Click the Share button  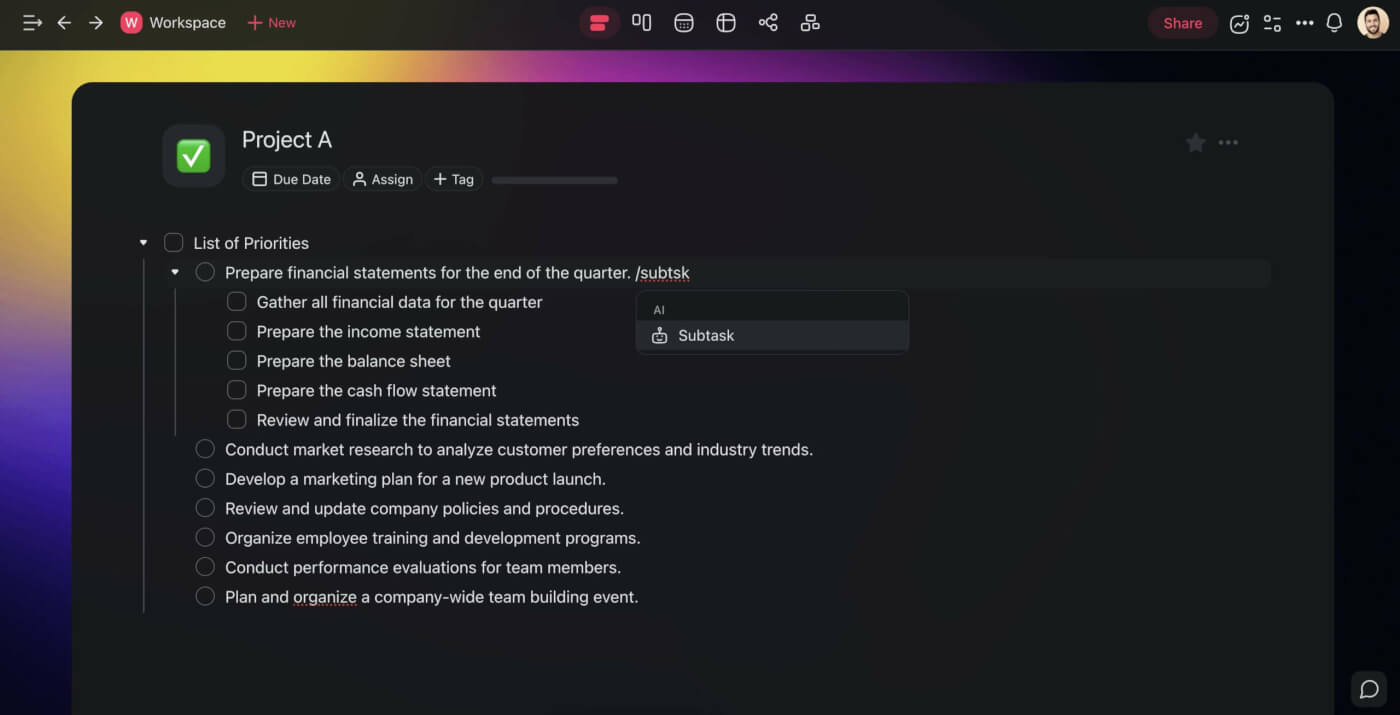[1182, 22]
